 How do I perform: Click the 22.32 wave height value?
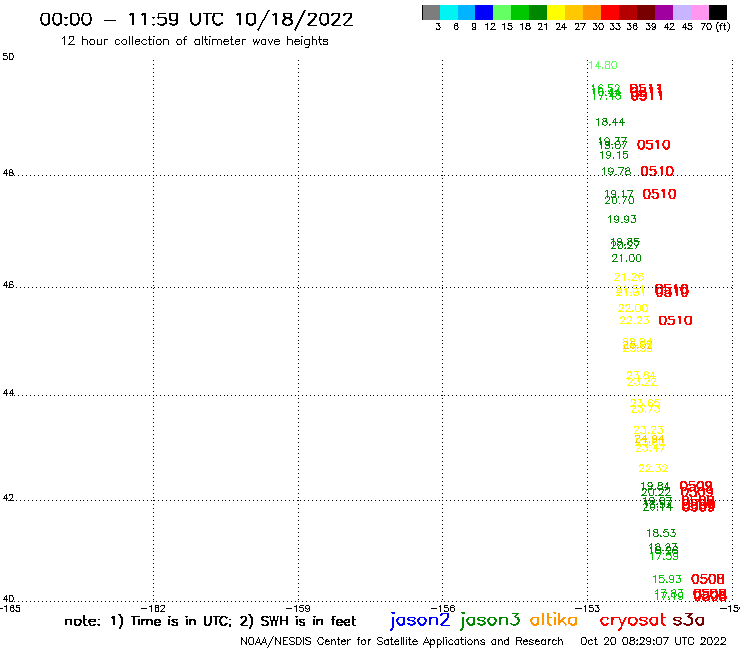pyautogui.click(x=653, y=468)
